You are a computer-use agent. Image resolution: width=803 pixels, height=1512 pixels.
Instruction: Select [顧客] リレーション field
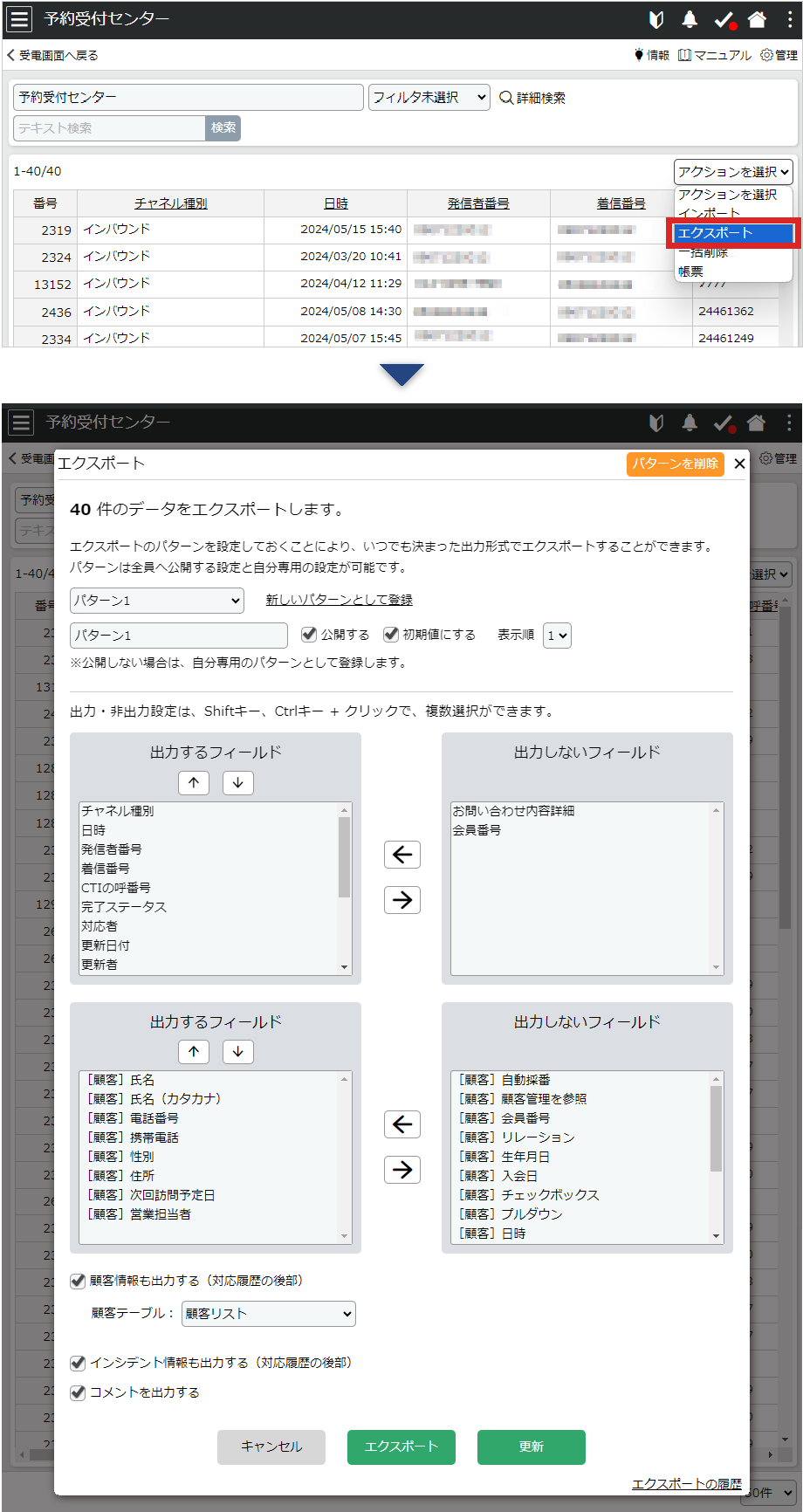click(x=580, y=1137)
